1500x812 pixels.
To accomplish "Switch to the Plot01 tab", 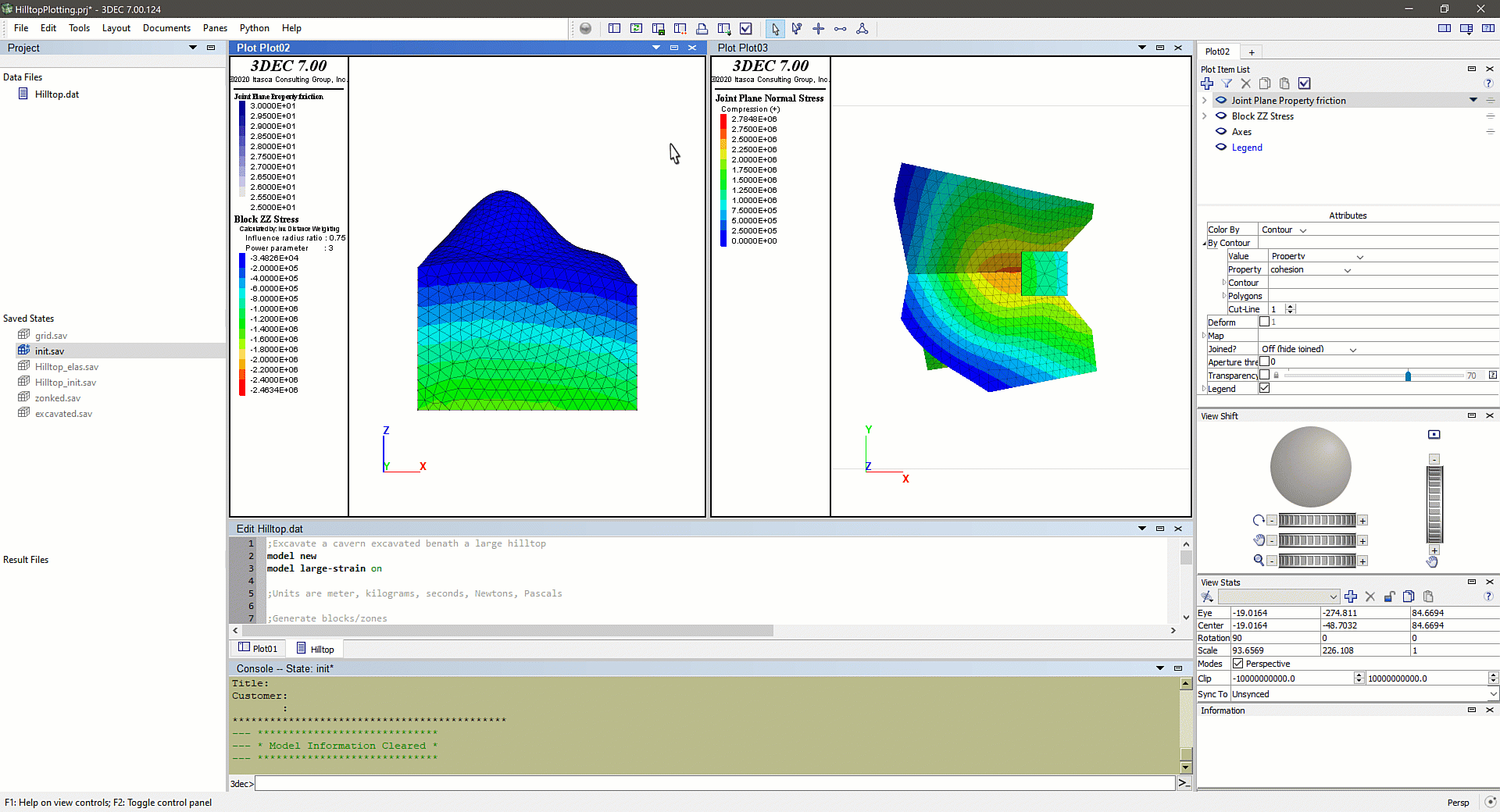I will coord(258,648).
